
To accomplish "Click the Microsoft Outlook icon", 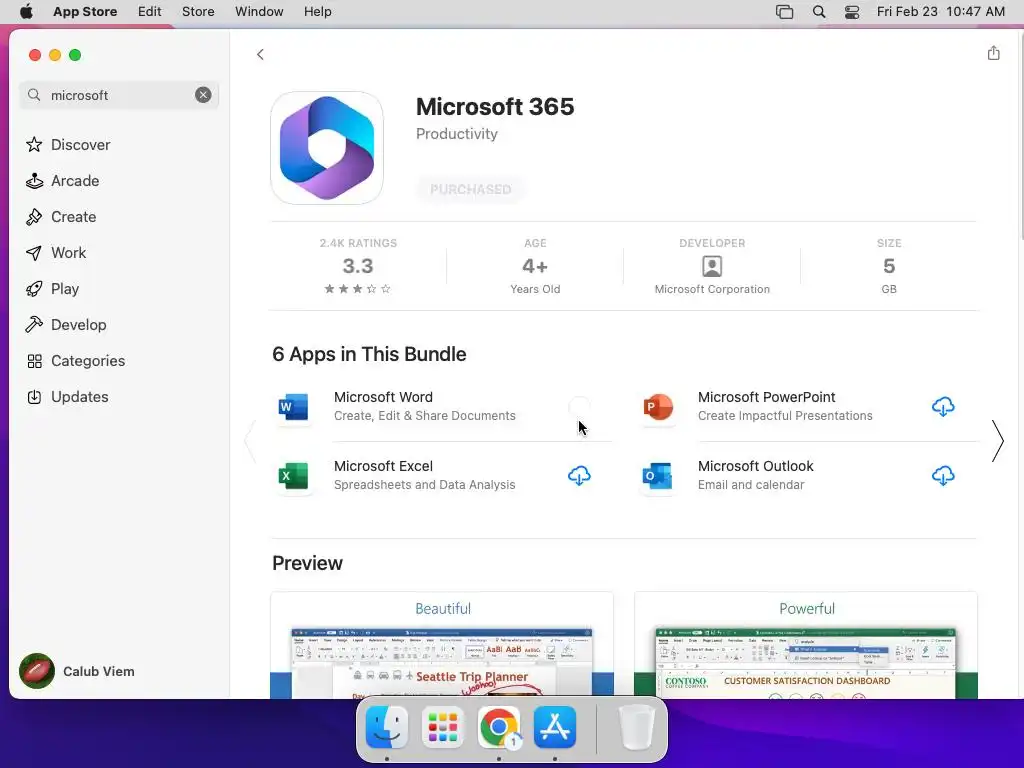I will (x=658, y=475).
